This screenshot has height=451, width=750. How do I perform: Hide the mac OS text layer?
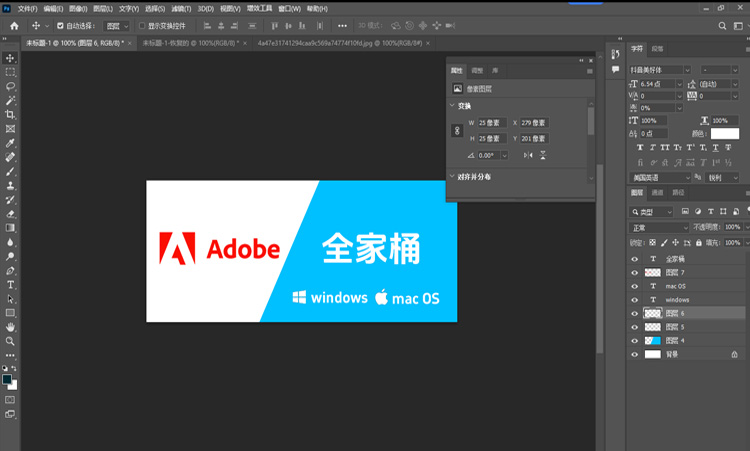click(x=635, y=286)
